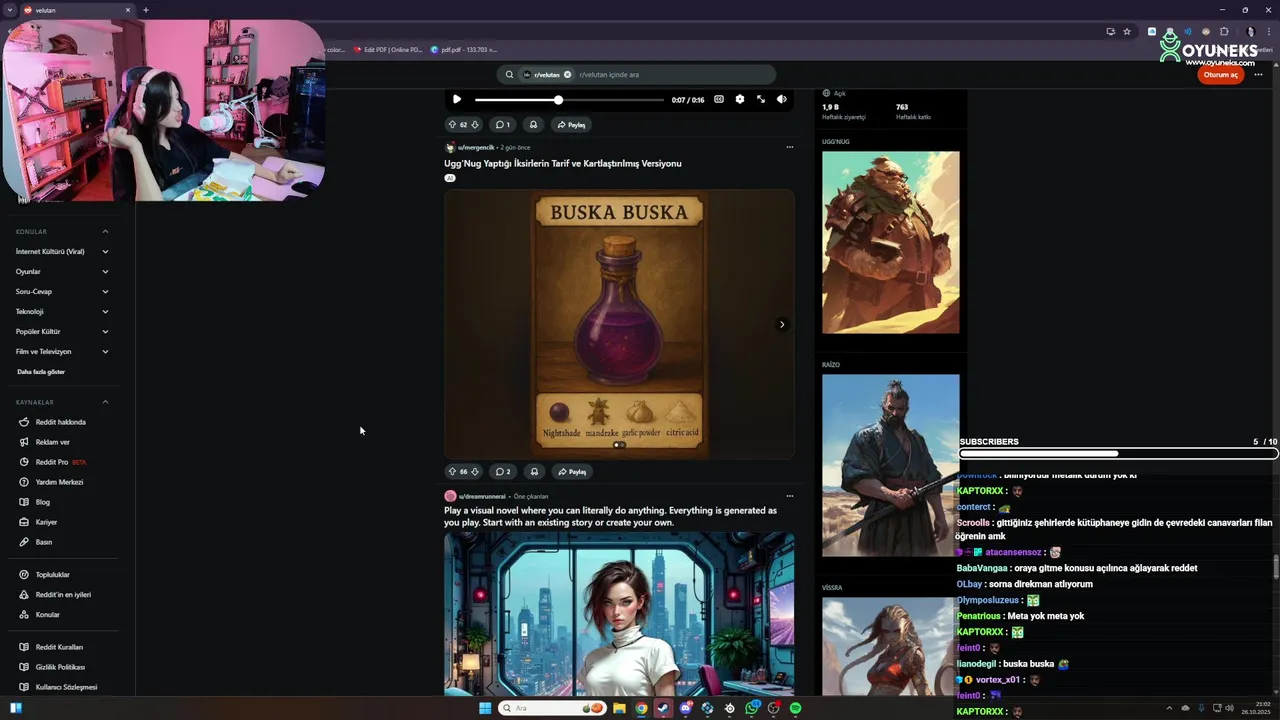1280x720 pixels.
Task: Open Steam from the taskbar
Action: [x=663, y=708]
